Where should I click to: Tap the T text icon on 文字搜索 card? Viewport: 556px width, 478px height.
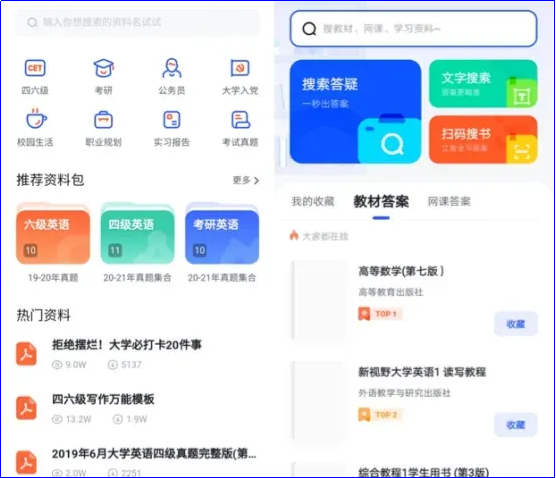pos(522,95)
